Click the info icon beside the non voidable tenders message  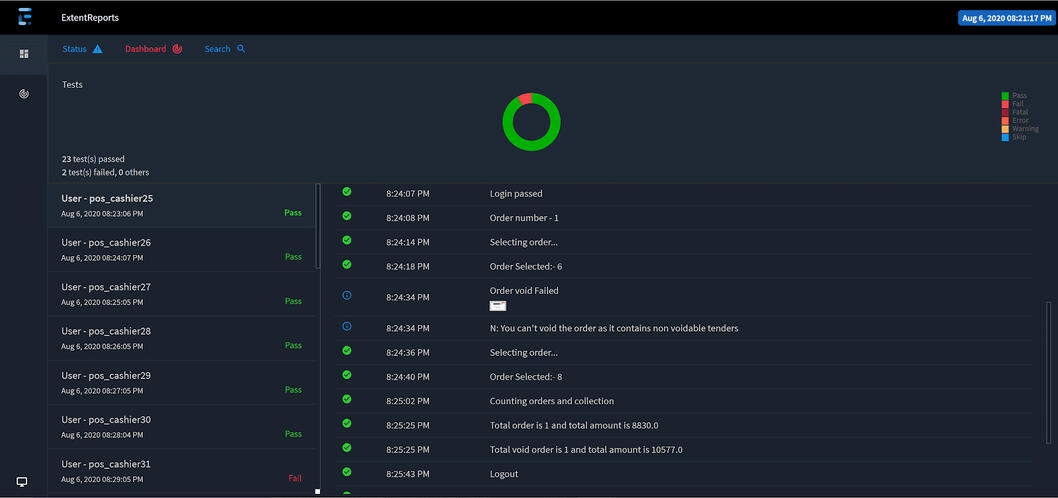coord(347,327)
